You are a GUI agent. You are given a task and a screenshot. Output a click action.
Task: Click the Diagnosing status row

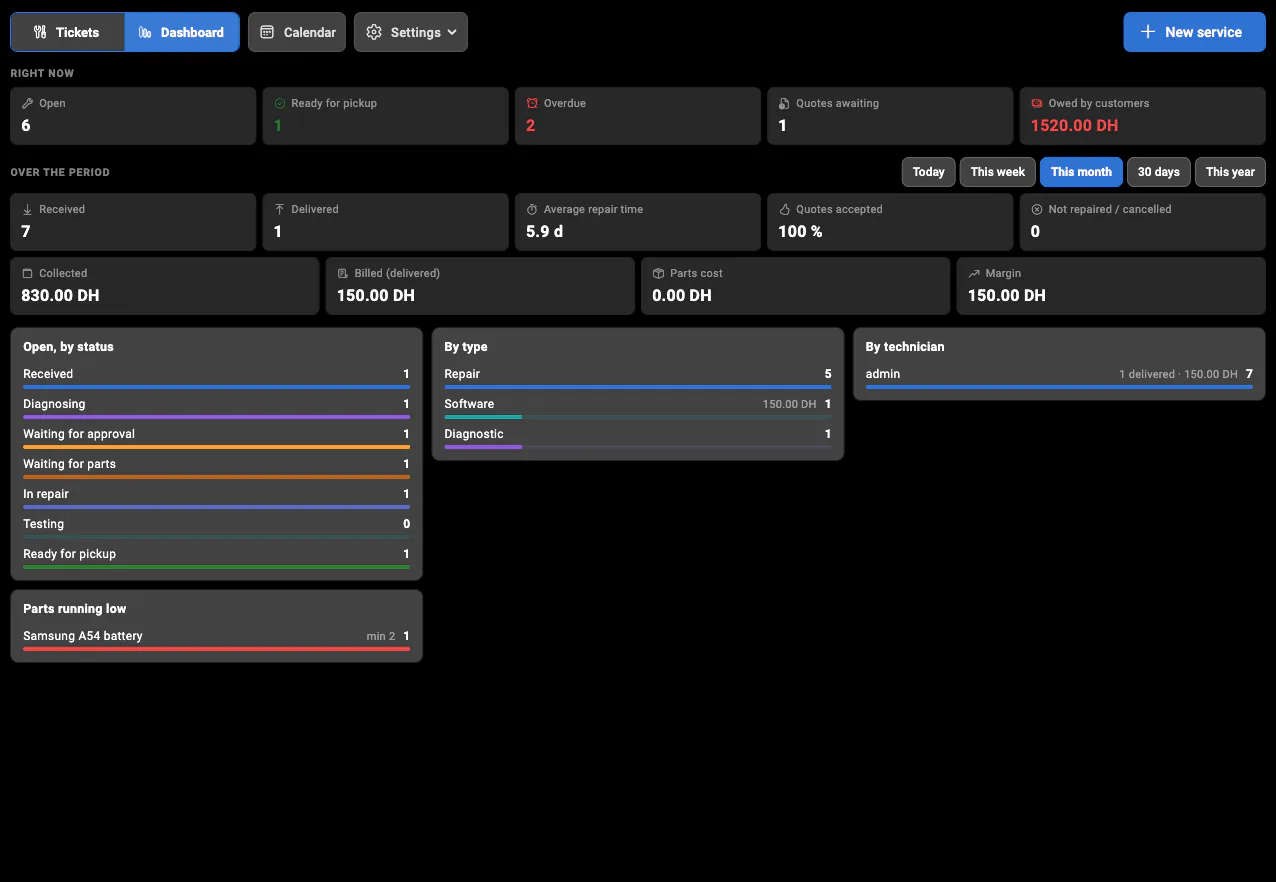point(216,408)
